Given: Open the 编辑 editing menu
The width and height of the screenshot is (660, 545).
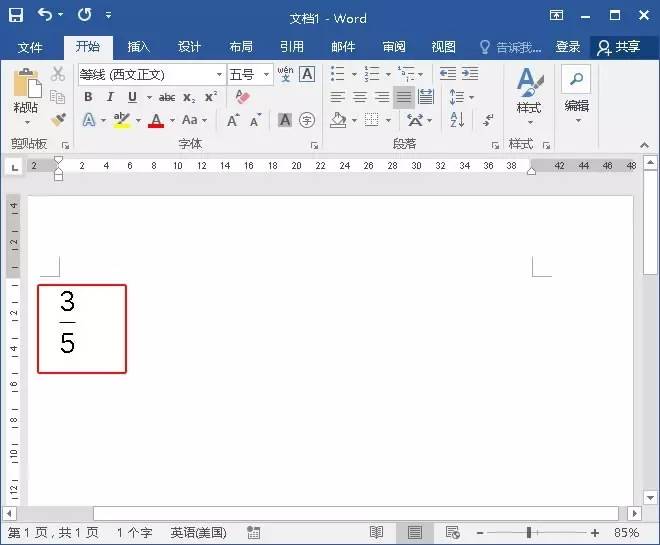Looking at the screenshot, I should point(577,95).
